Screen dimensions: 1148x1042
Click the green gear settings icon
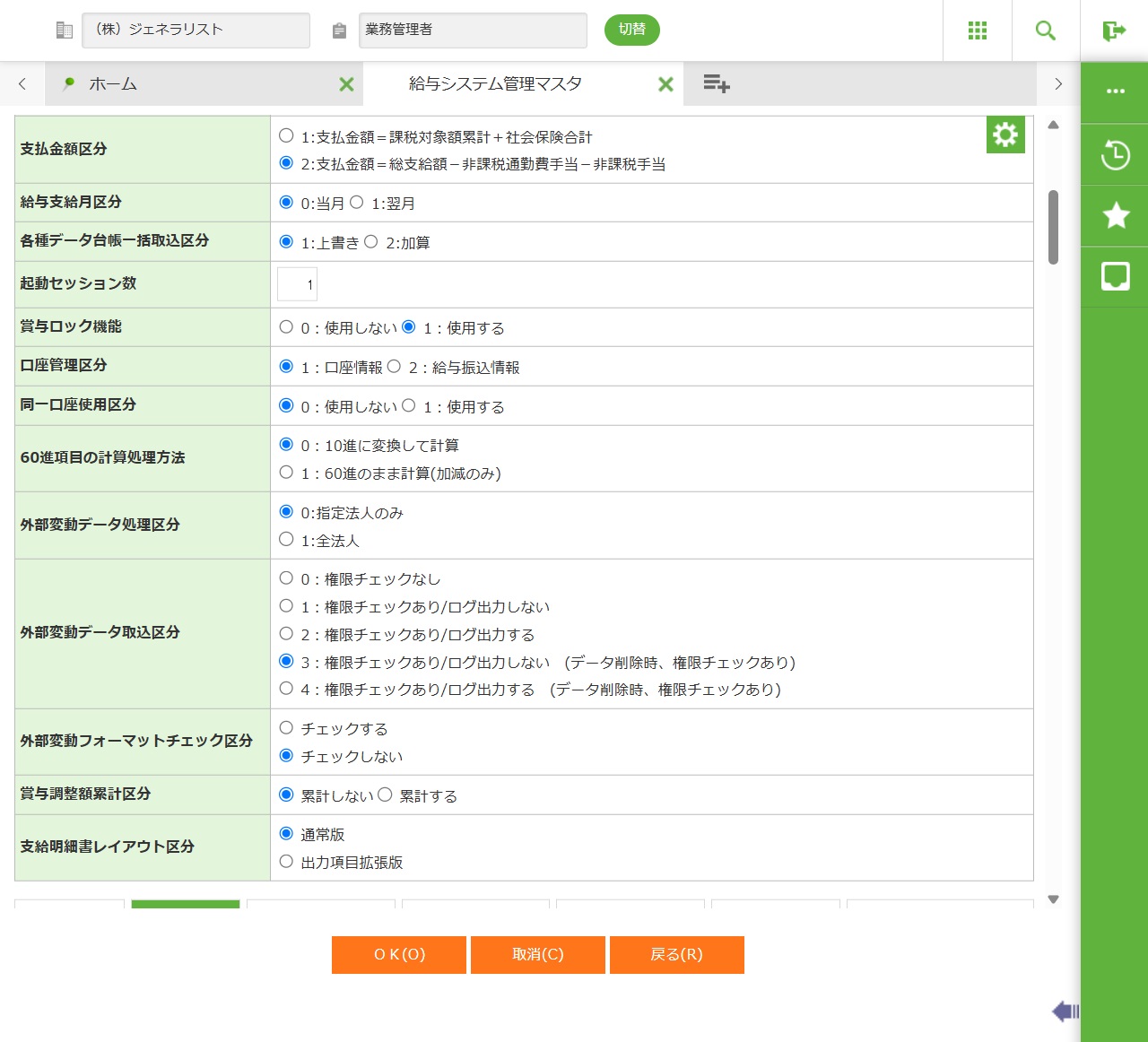[x=1005, y=135]
